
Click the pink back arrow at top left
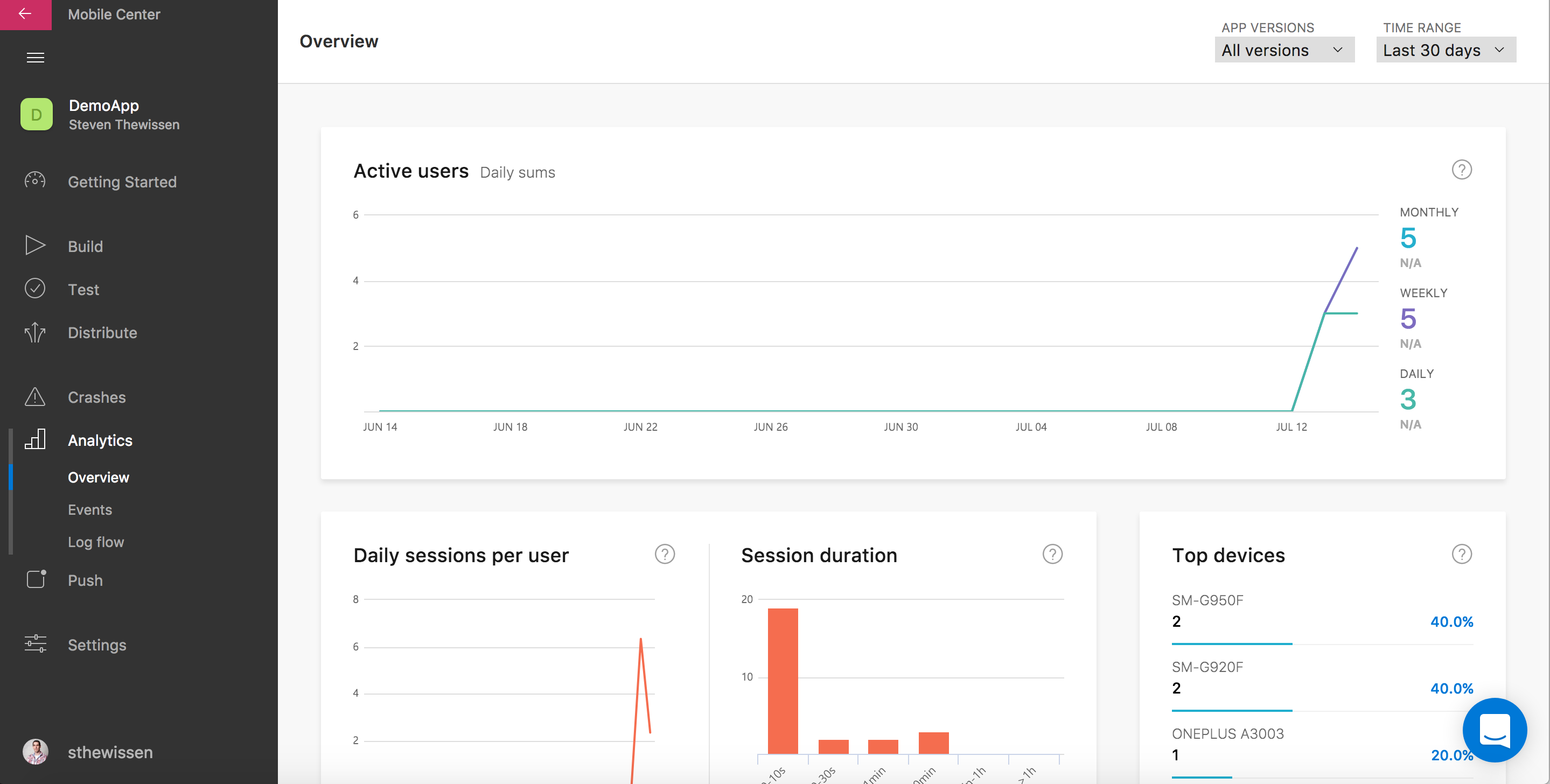(x=25, y=15)
